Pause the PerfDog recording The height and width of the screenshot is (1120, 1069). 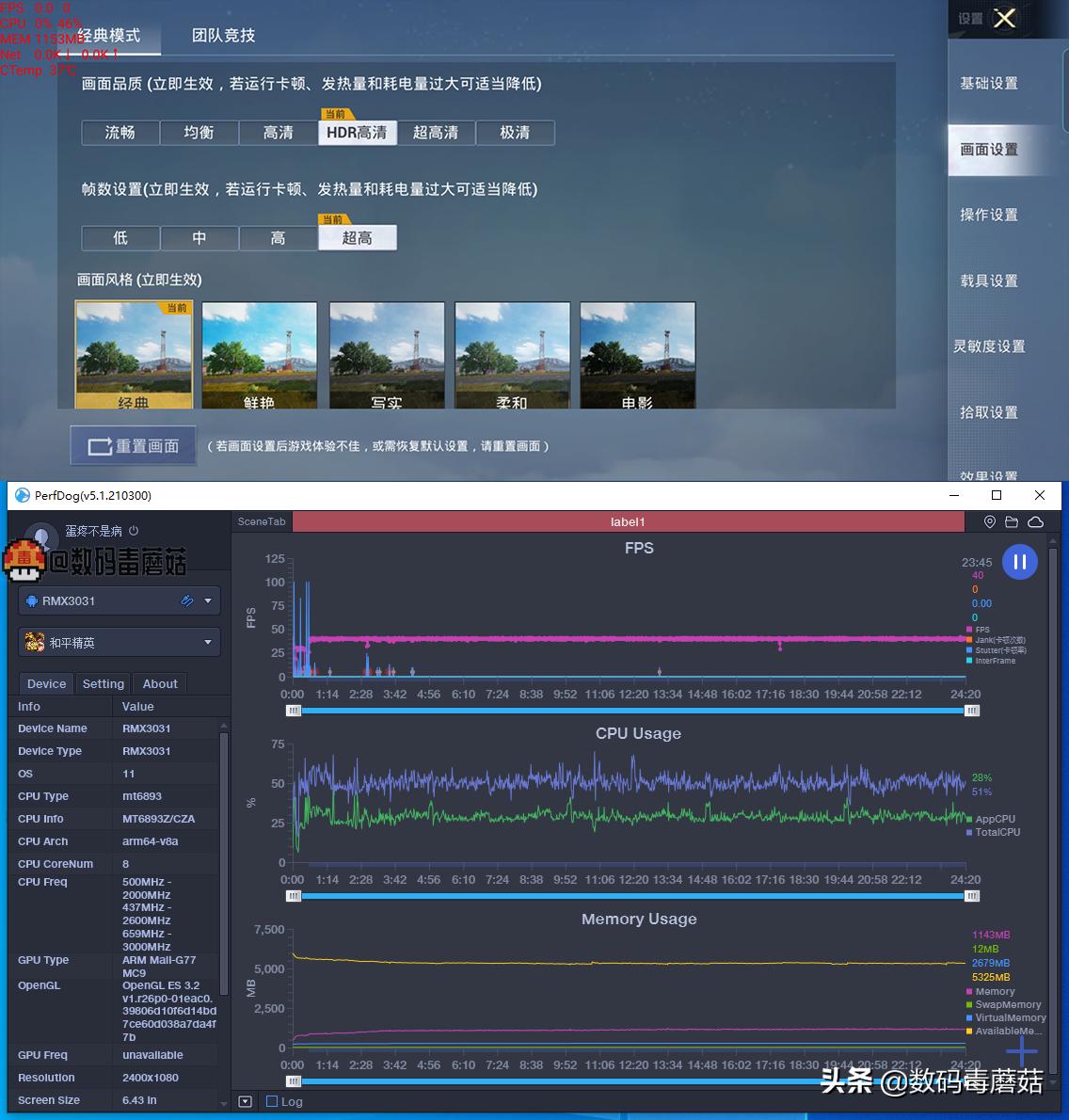[x=1020, y=562]
